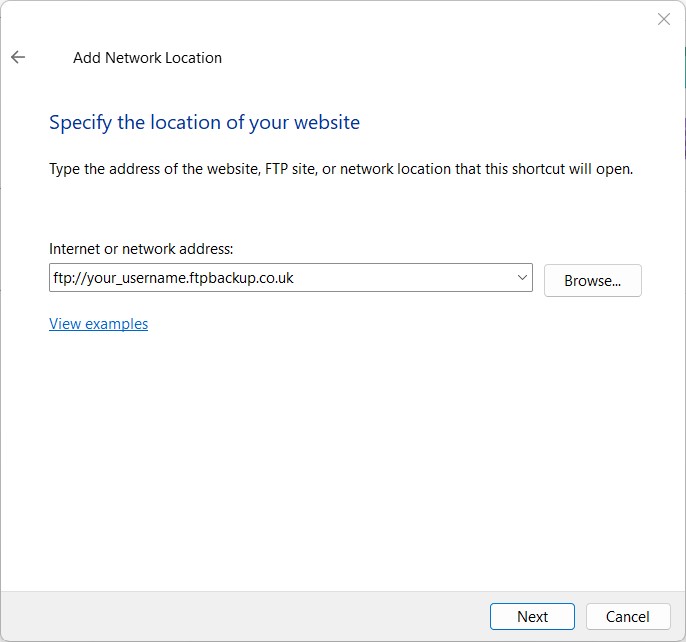Cancel the network location wizard
The image size is (686, 642).
[628, 617]
